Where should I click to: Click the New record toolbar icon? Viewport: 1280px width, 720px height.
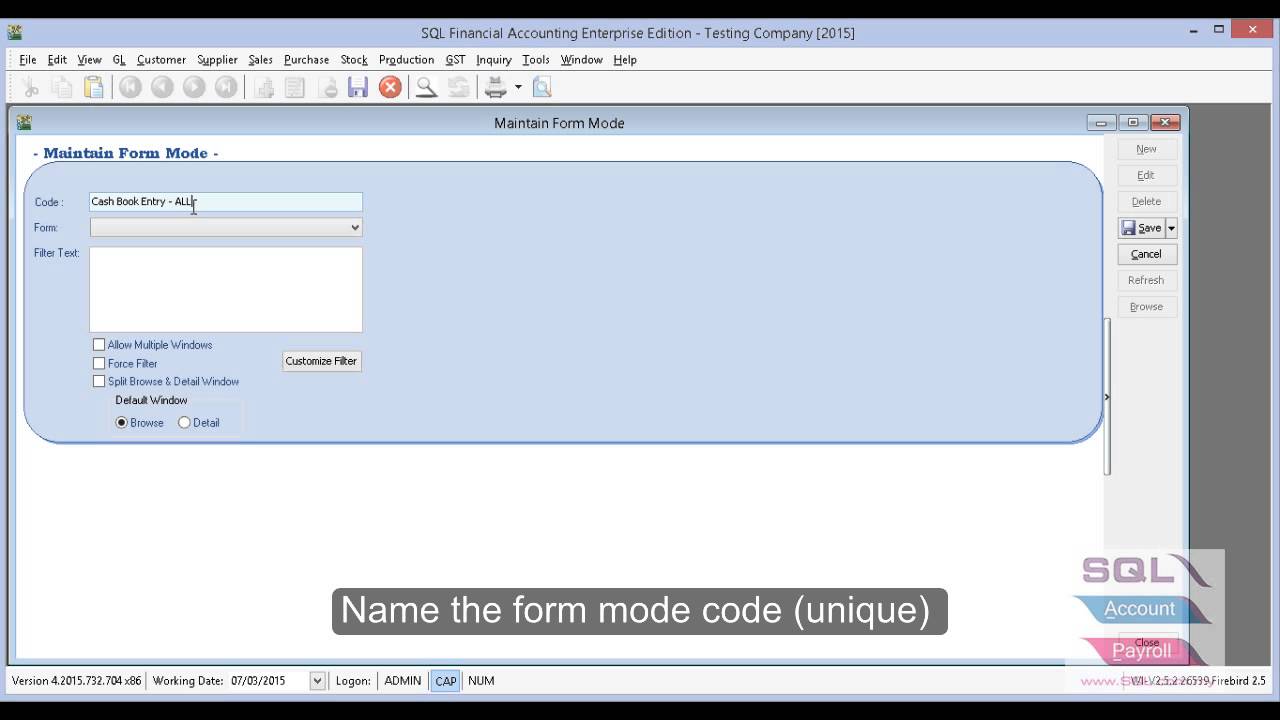pyautogui.click(x=264, y=87)
